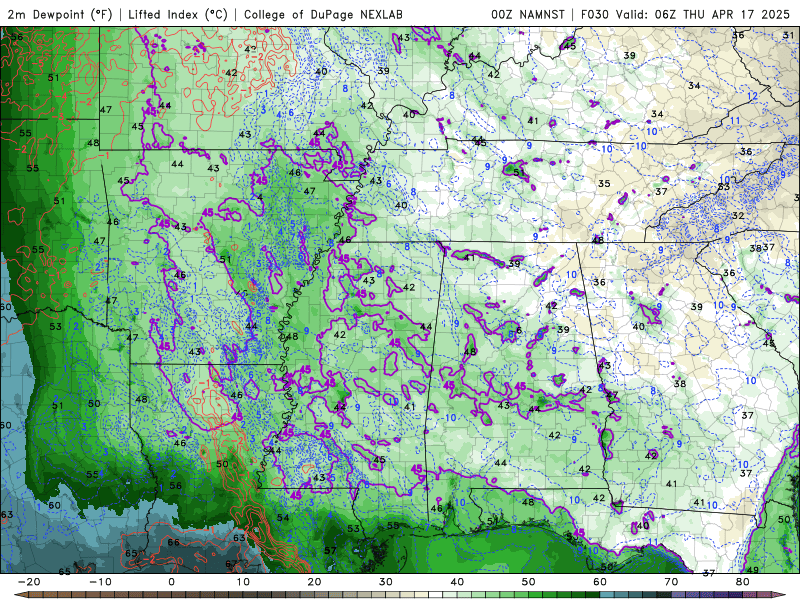This screenshot has width=800, height=600.
Task: Select the 30 label on the color scale
Action: (386, 582)
